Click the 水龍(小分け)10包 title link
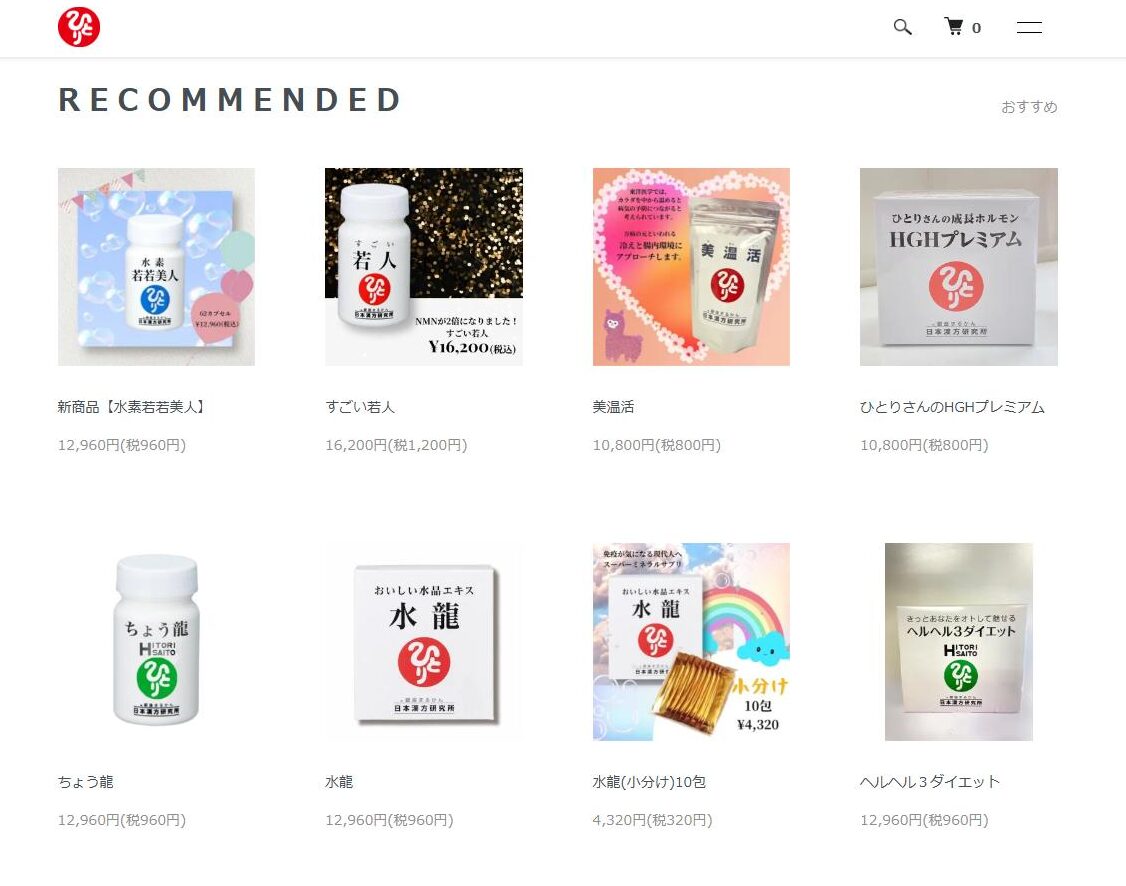 [649, 782]
